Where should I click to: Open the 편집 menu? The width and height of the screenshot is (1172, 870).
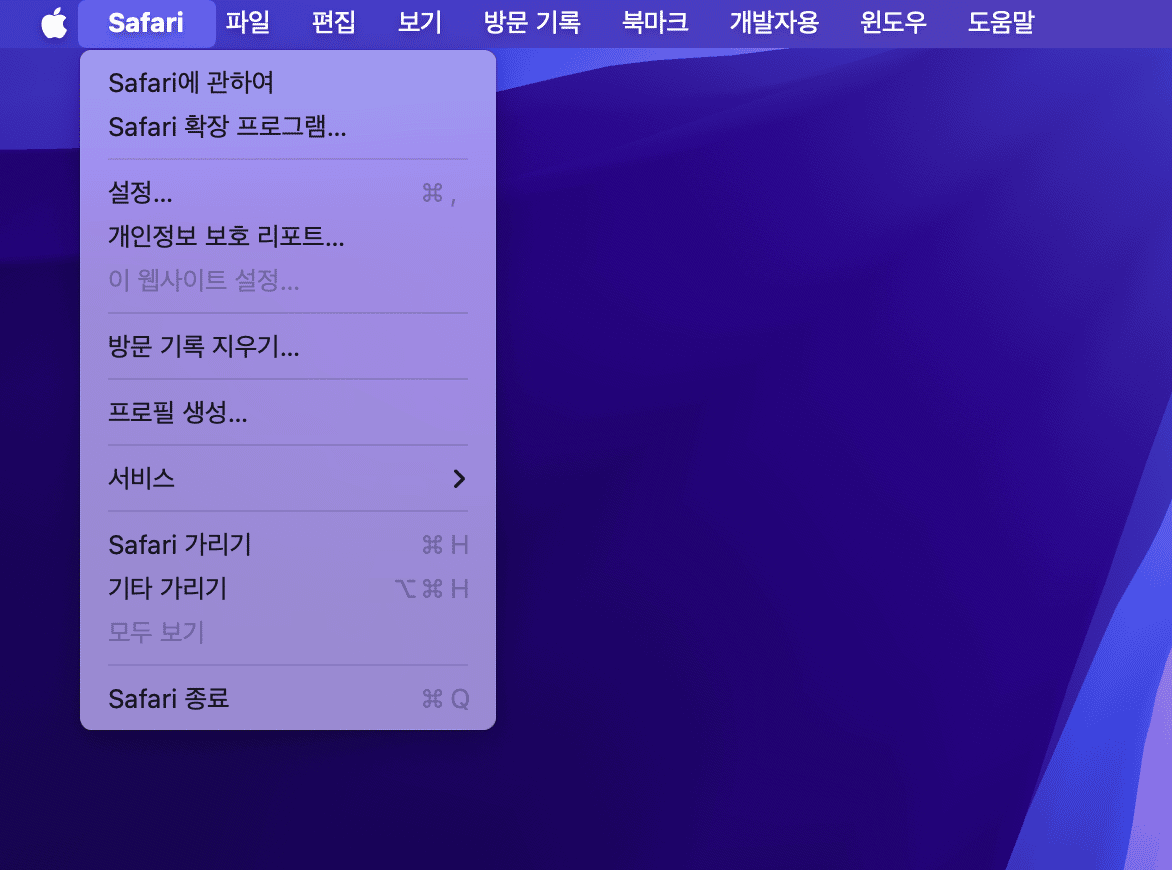tap(333, 23)
